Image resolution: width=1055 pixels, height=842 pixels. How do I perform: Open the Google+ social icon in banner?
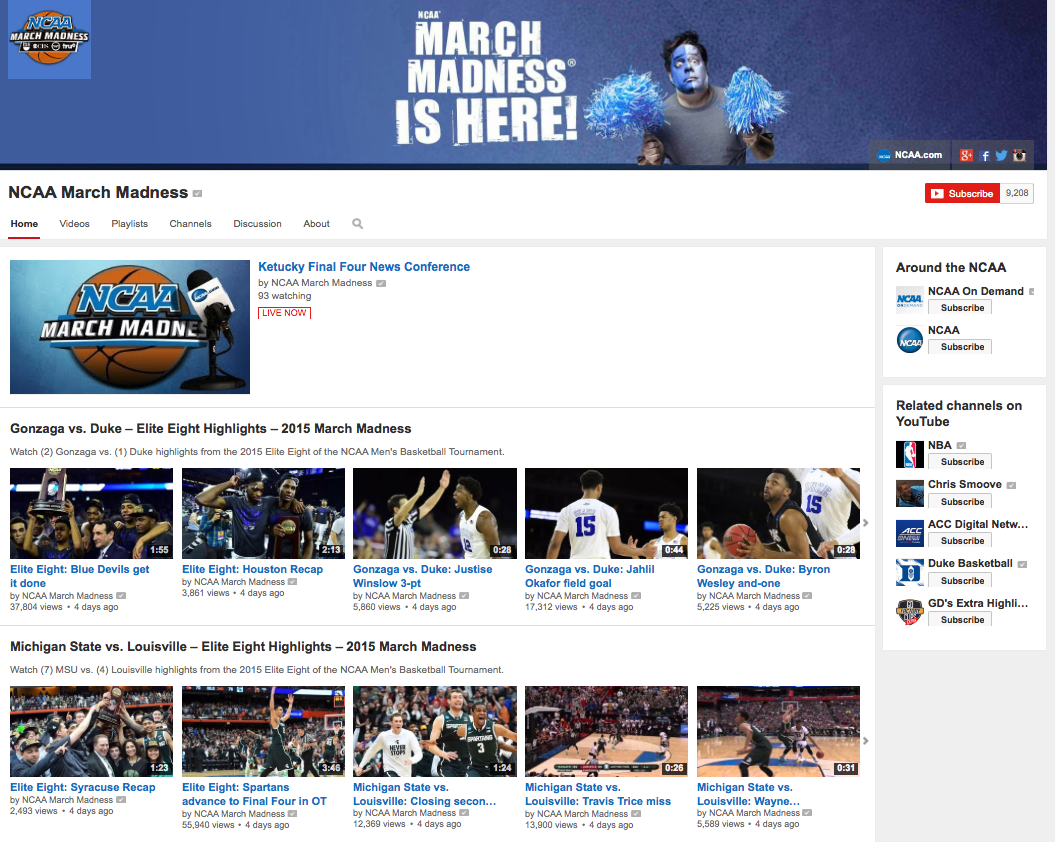click(x=966, y=155)
